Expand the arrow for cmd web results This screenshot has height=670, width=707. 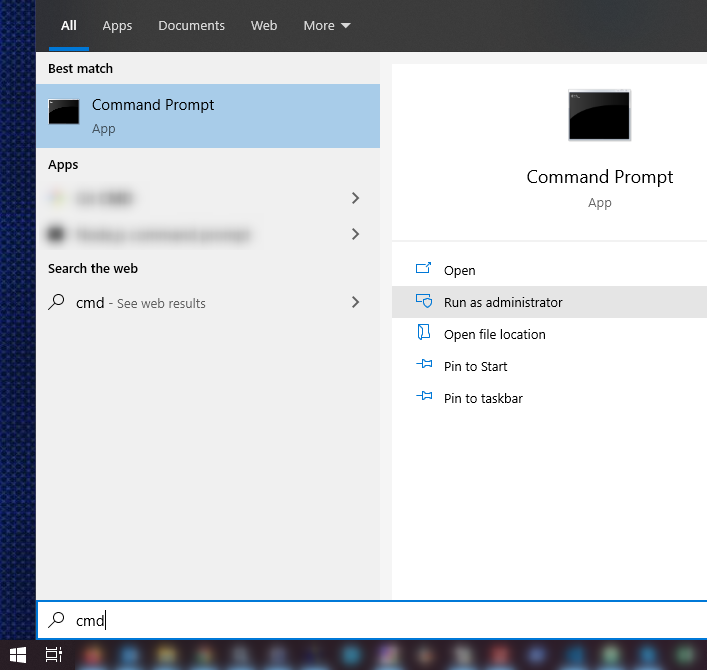355,302
